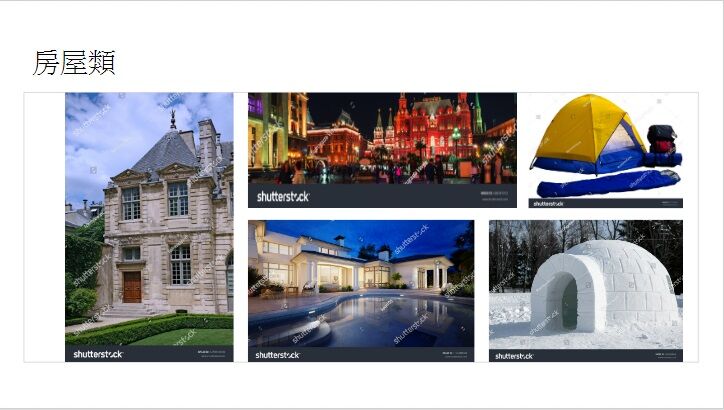Click shutterstock logo under the villa photo
The height and width of the screenshot is (410, 724).
click(x=278, y=355)
